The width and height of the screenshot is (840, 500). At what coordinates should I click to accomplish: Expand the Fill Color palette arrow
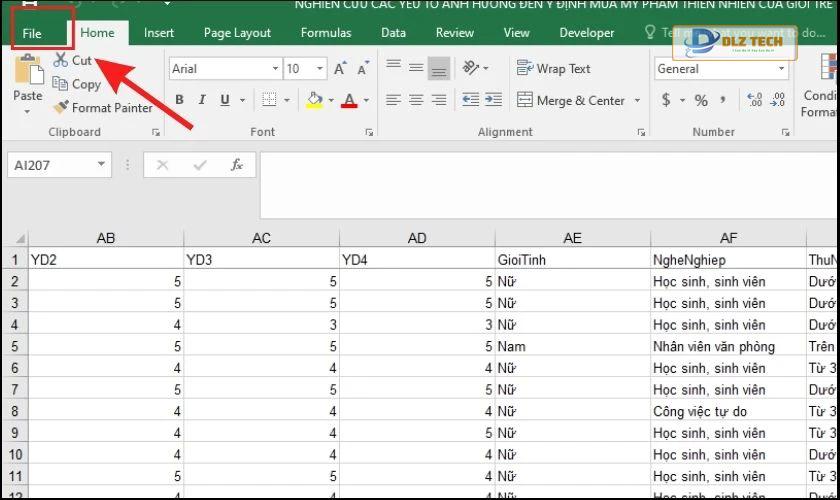pos(331,100)
